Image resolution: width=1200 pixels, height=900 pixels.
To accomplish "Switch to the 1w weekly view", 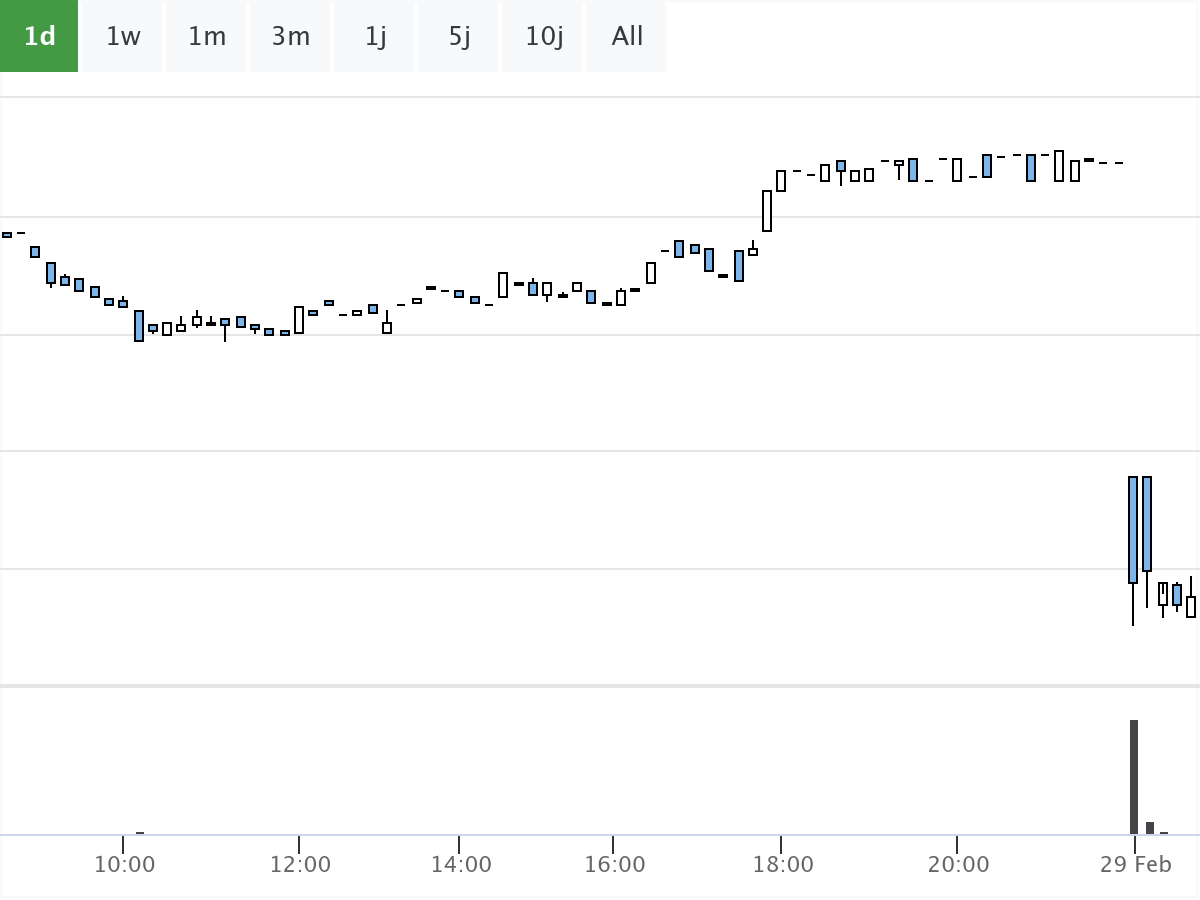I will pos(121,36).
